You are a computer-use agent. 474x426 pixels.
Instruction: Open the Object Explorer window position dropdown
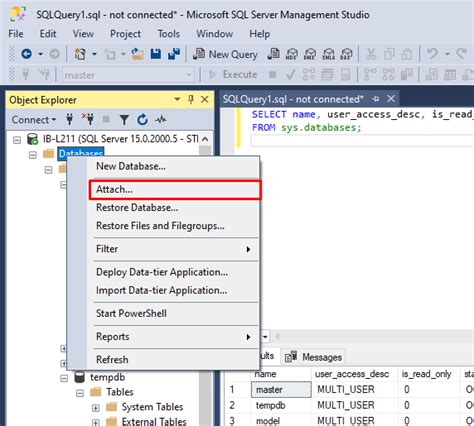[177, 99]
